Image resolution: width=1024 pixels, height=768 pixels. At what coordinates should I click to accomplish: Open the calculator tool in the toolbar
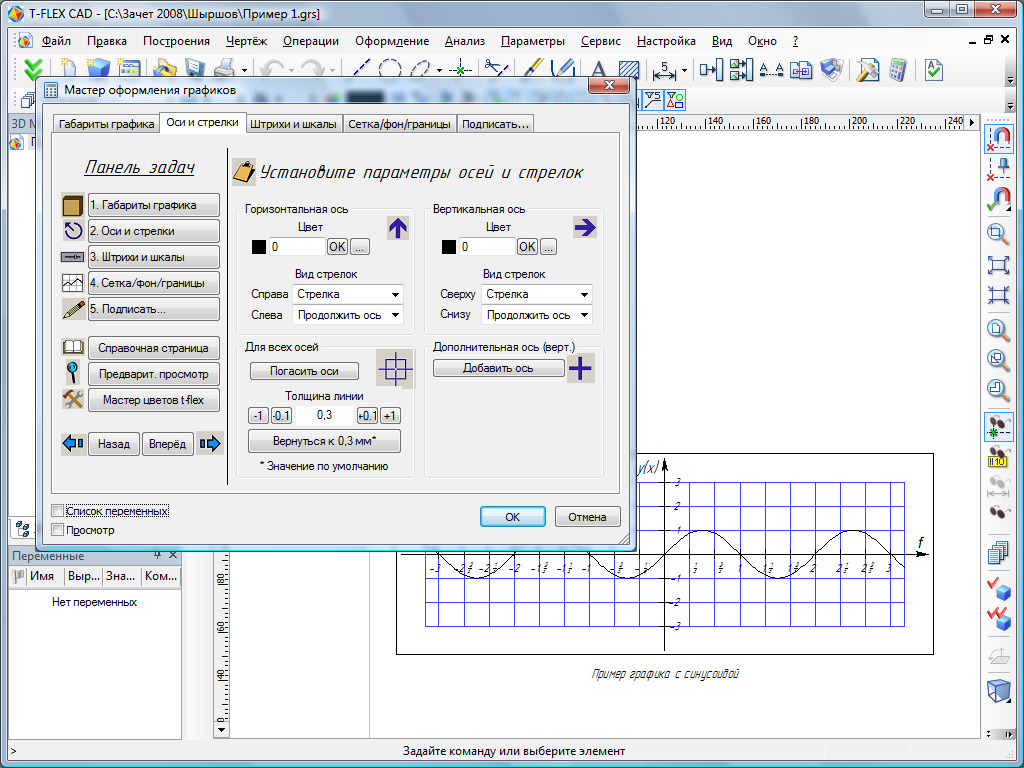pos(897,70)
